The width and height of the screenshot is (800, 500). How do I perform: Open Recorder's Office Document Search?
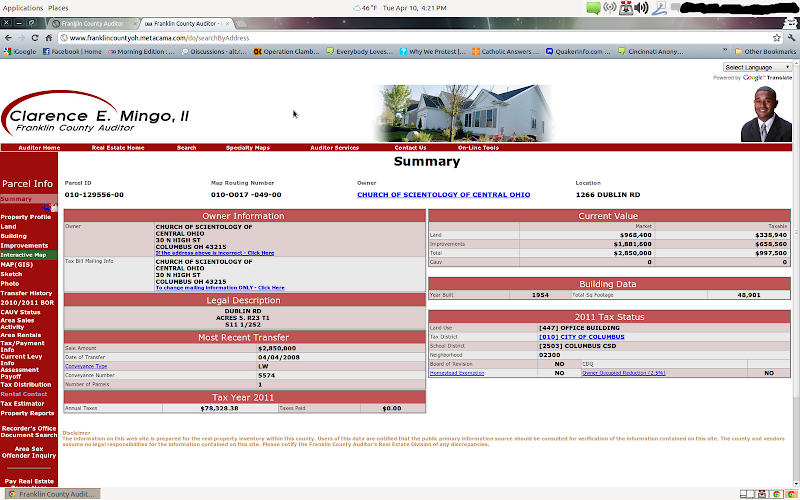pyautogui.click(x=29, y=432)
